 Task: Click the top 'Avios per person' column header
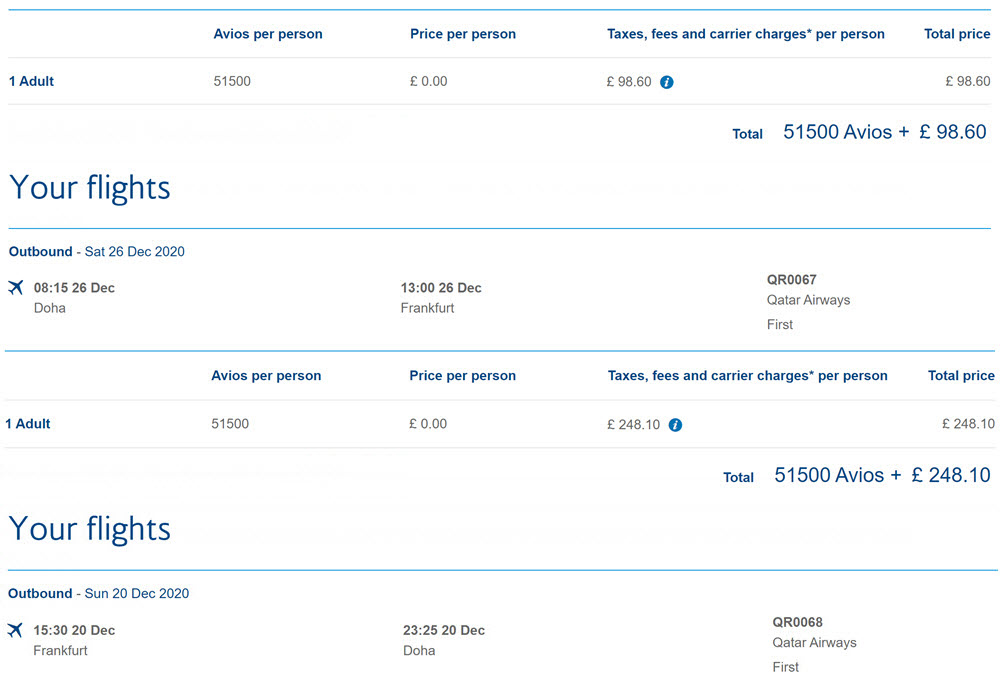[268, 34]
